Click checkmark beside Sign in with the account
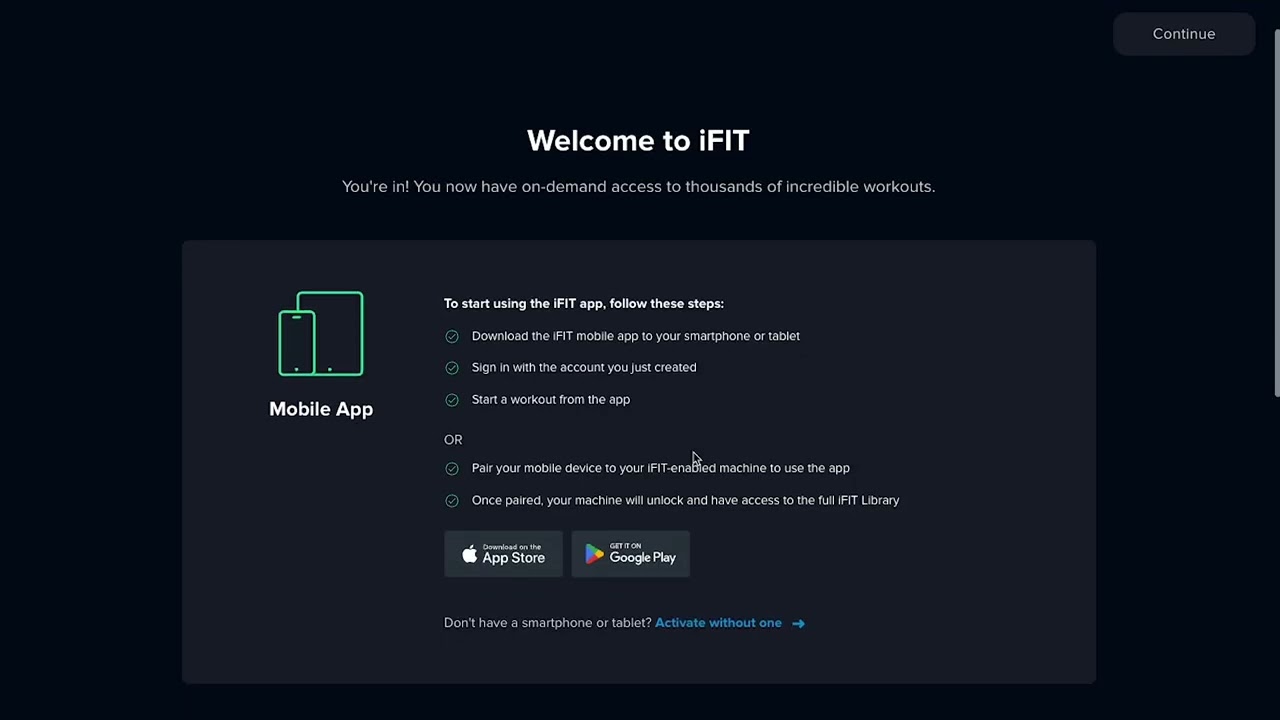The height and width of the screenshot is (720, 1280). click(452, 368)
